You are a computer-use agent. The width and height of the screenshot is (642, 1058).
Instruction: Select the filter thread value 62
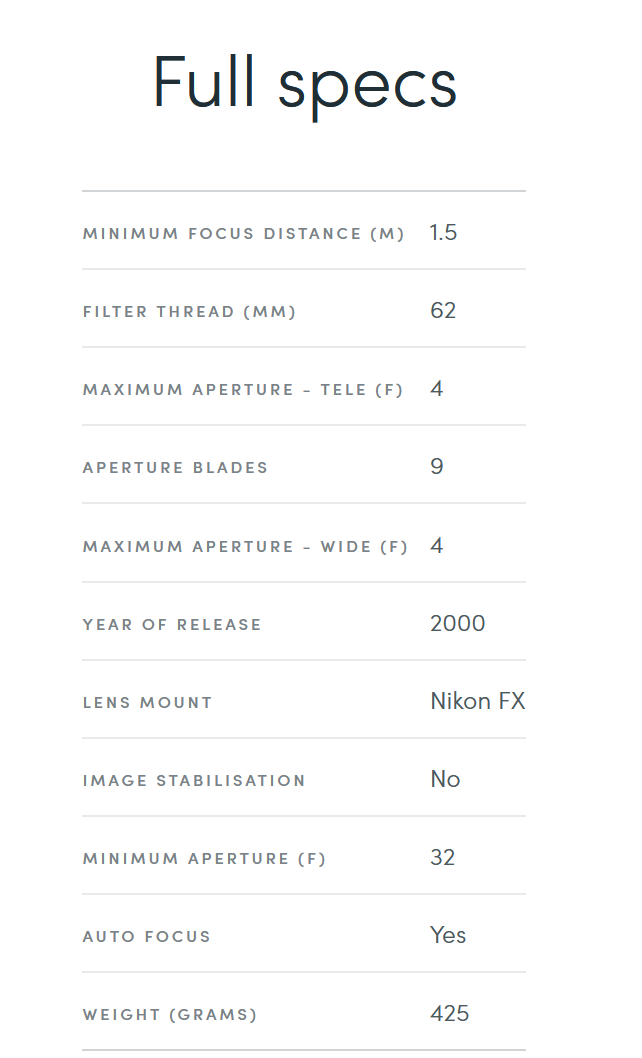(443, 311)
